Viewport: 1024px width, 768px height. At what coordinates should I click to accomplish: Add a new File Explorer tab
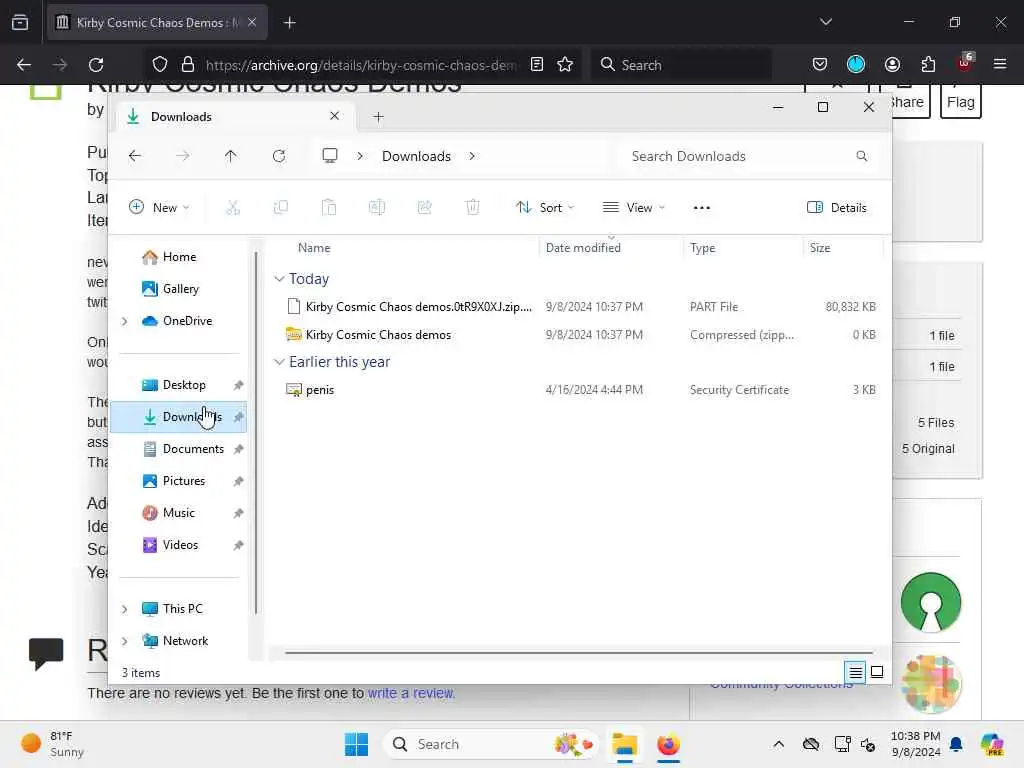[x=378, y=117]
